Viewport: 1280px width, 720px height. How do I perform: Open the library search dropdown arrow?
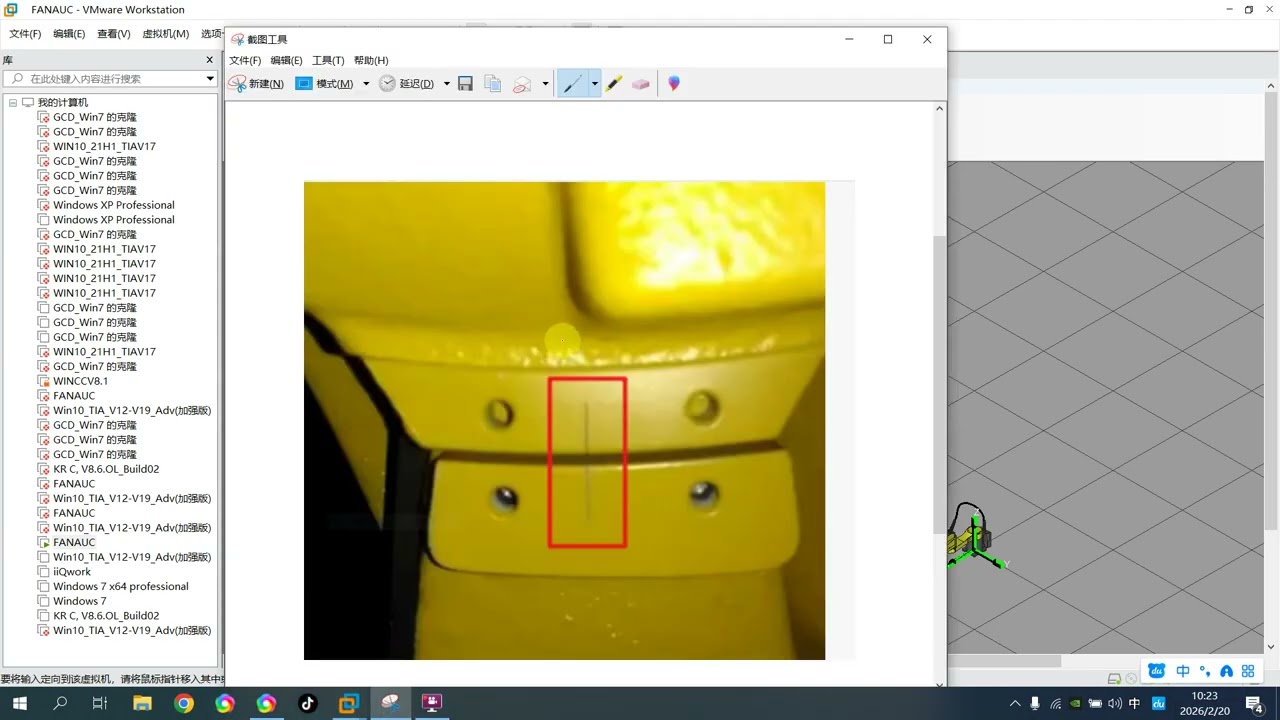pos(210,78)
